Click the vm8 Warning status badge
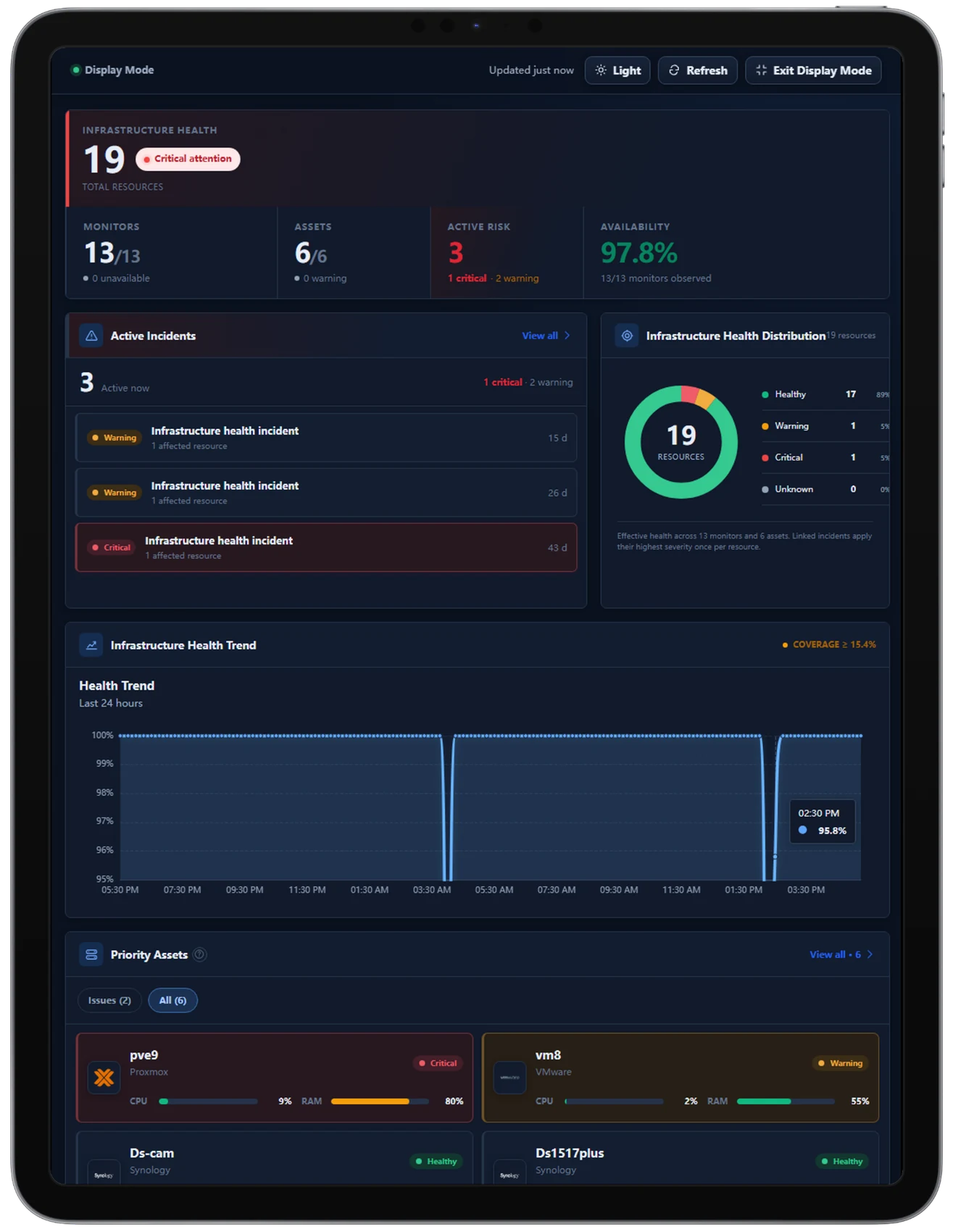 841,1063
